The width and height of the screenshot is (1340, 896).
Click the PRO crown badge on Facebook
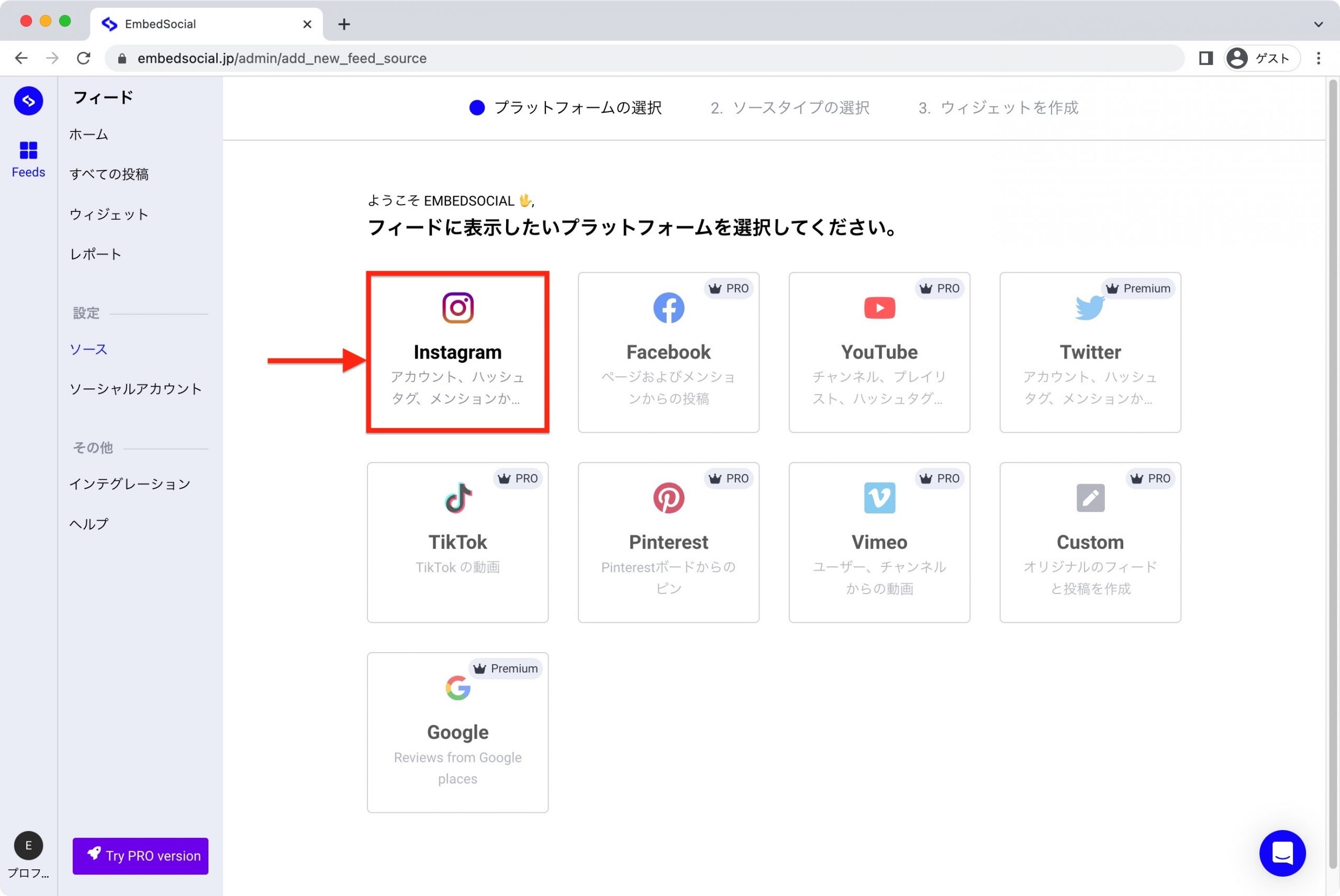click(x=729, y=288)
